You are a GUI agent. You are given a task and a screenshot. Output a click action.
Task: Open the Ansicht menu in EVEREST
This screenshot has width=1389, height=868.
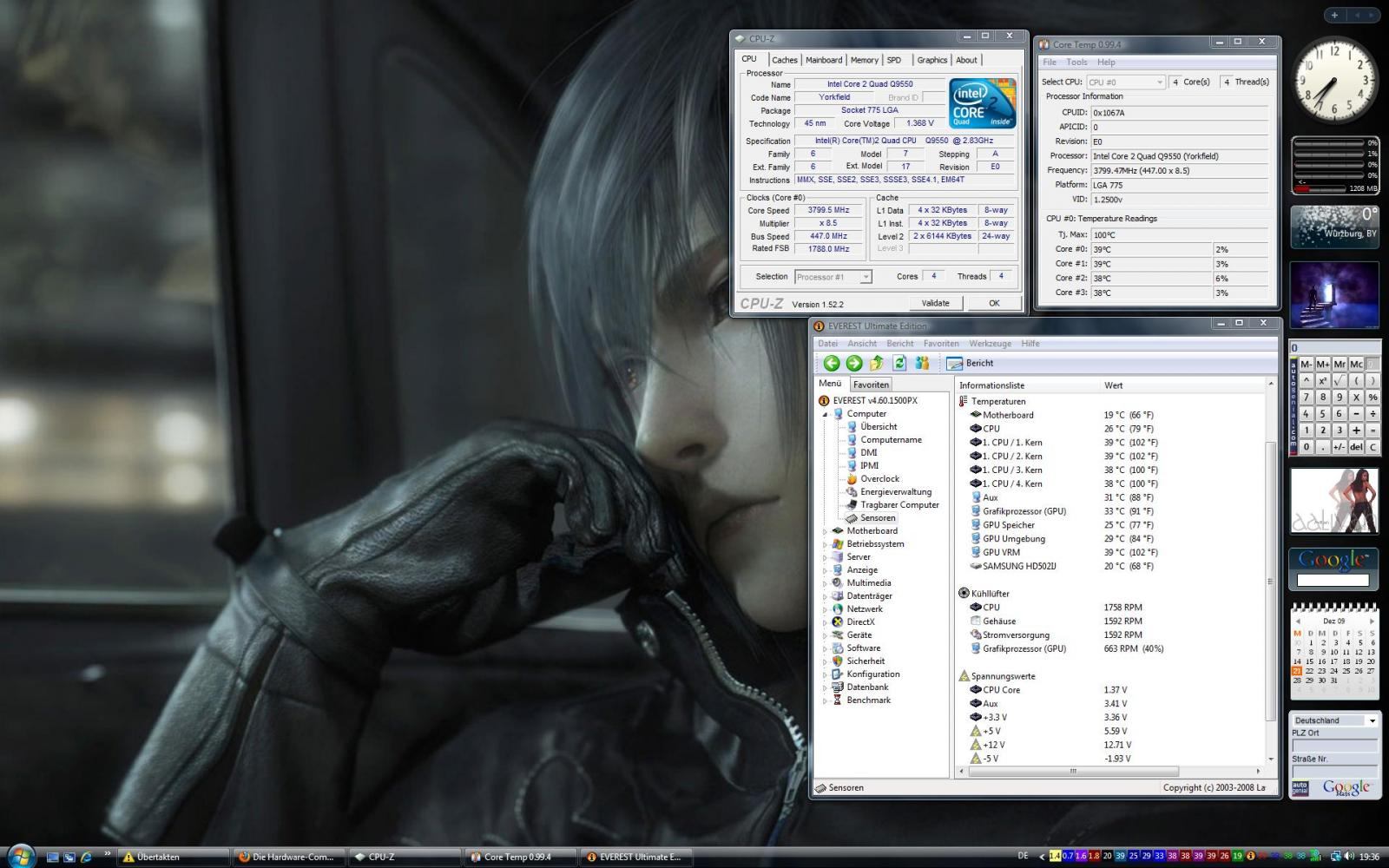(862, 344)
